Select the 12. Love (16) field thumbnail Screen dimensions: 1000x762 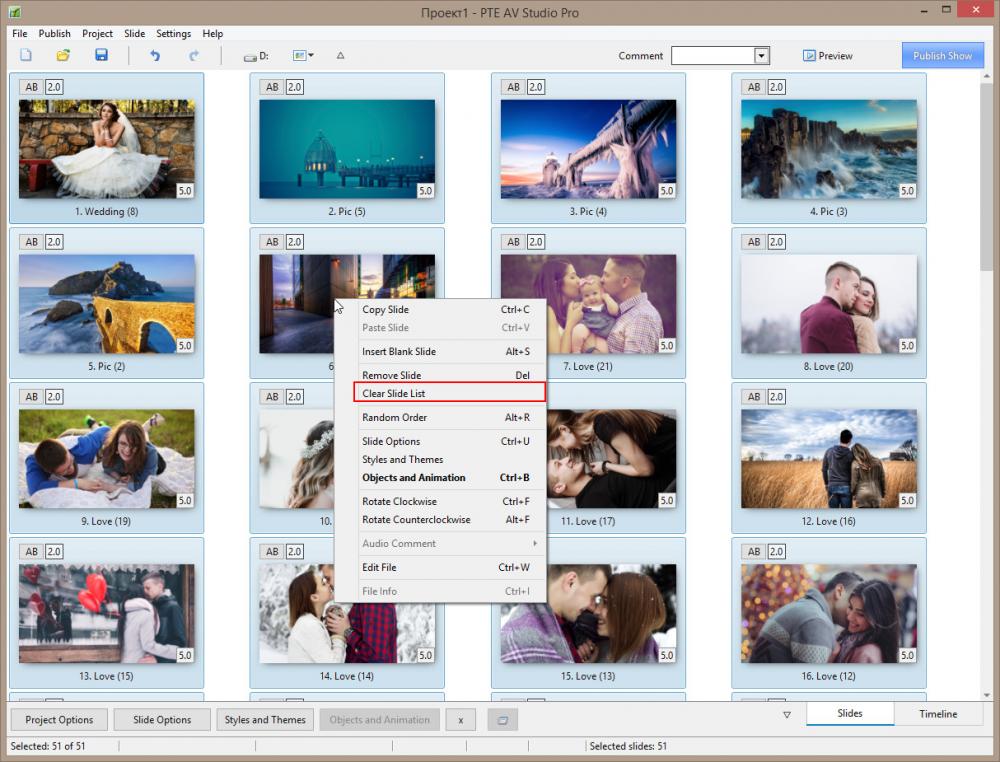(828, 458)
